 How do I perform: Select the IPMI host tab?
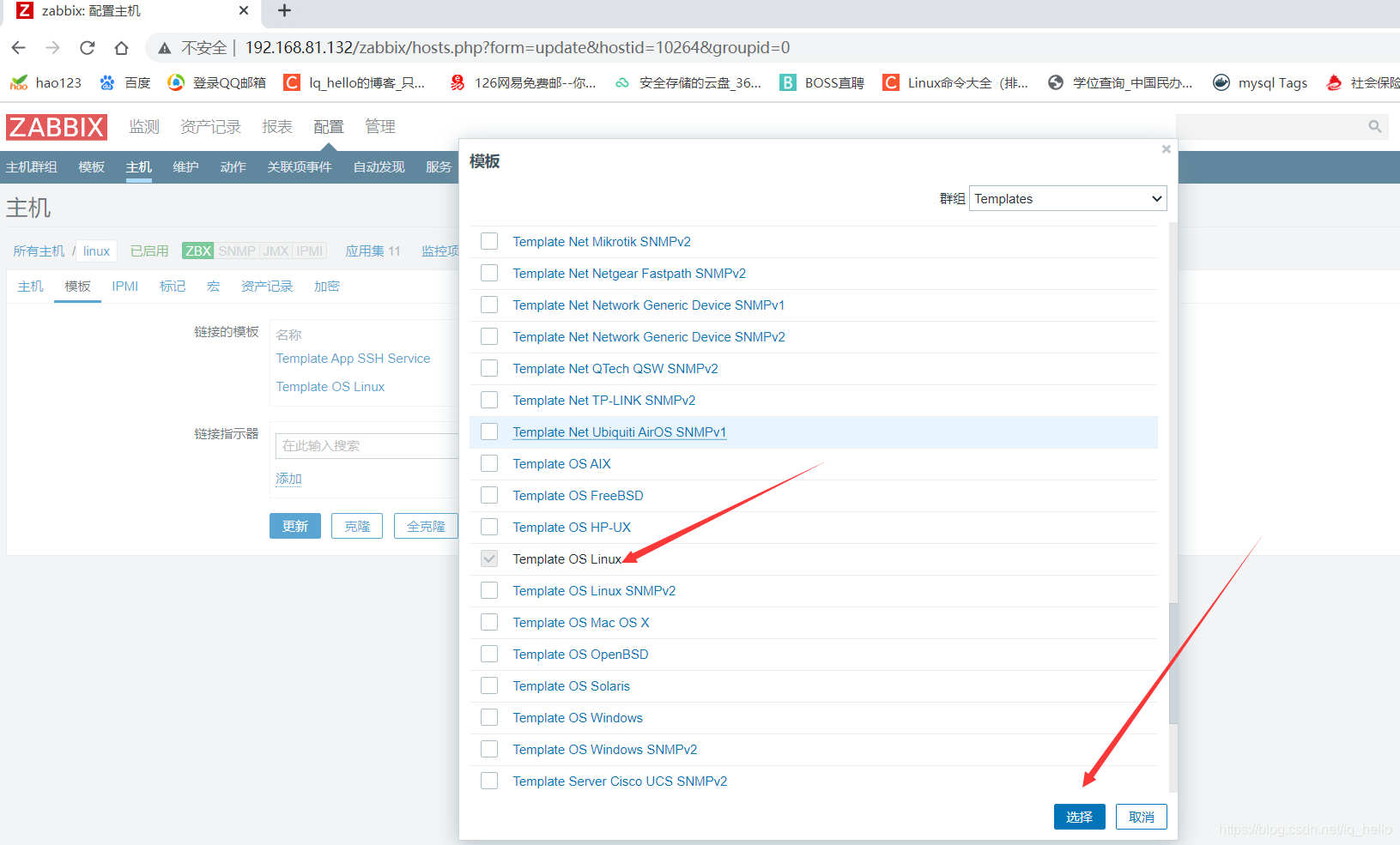click(125, 287)
